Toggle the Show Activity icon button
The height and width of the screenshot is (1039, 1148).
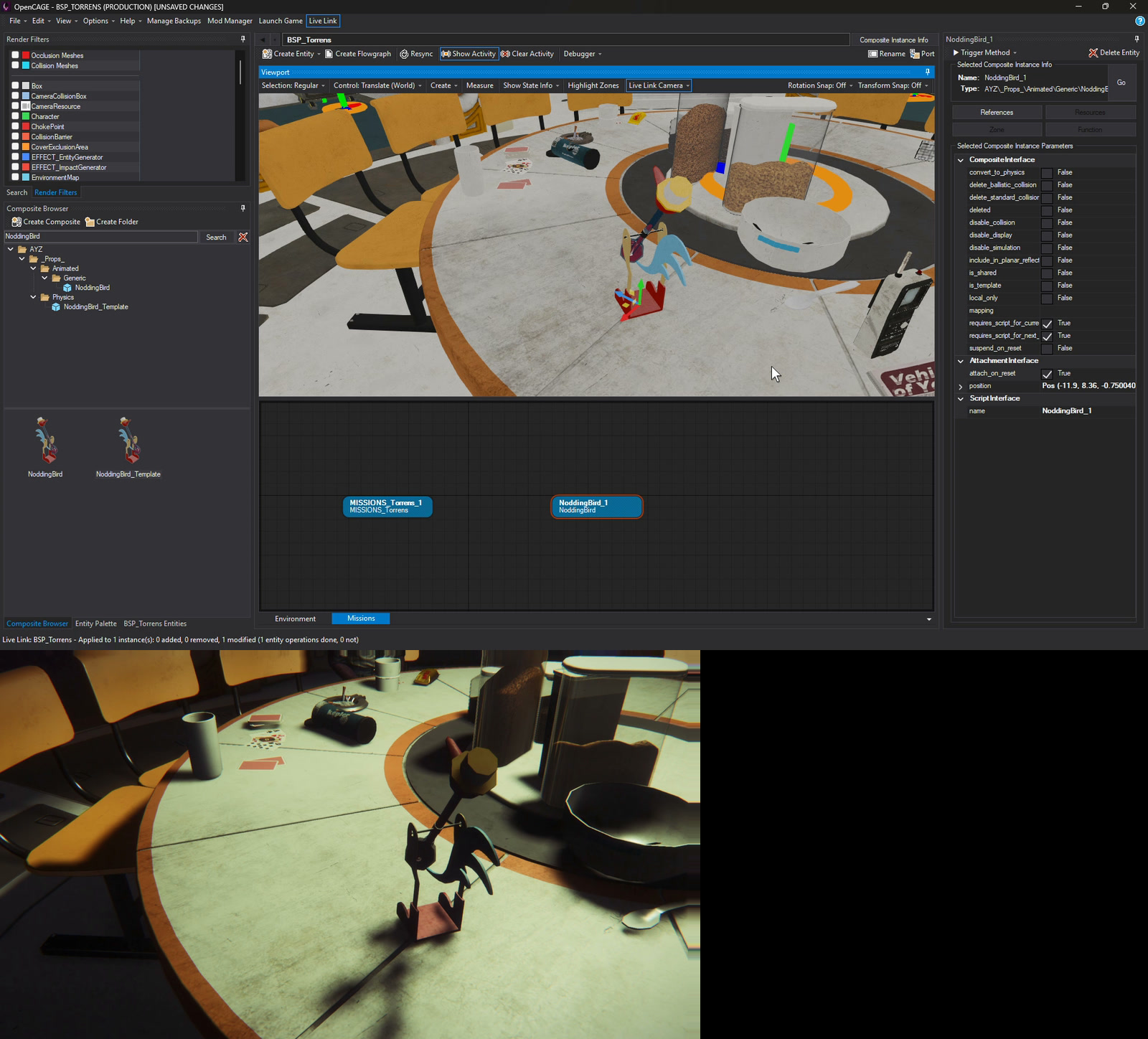pos(468,54)
